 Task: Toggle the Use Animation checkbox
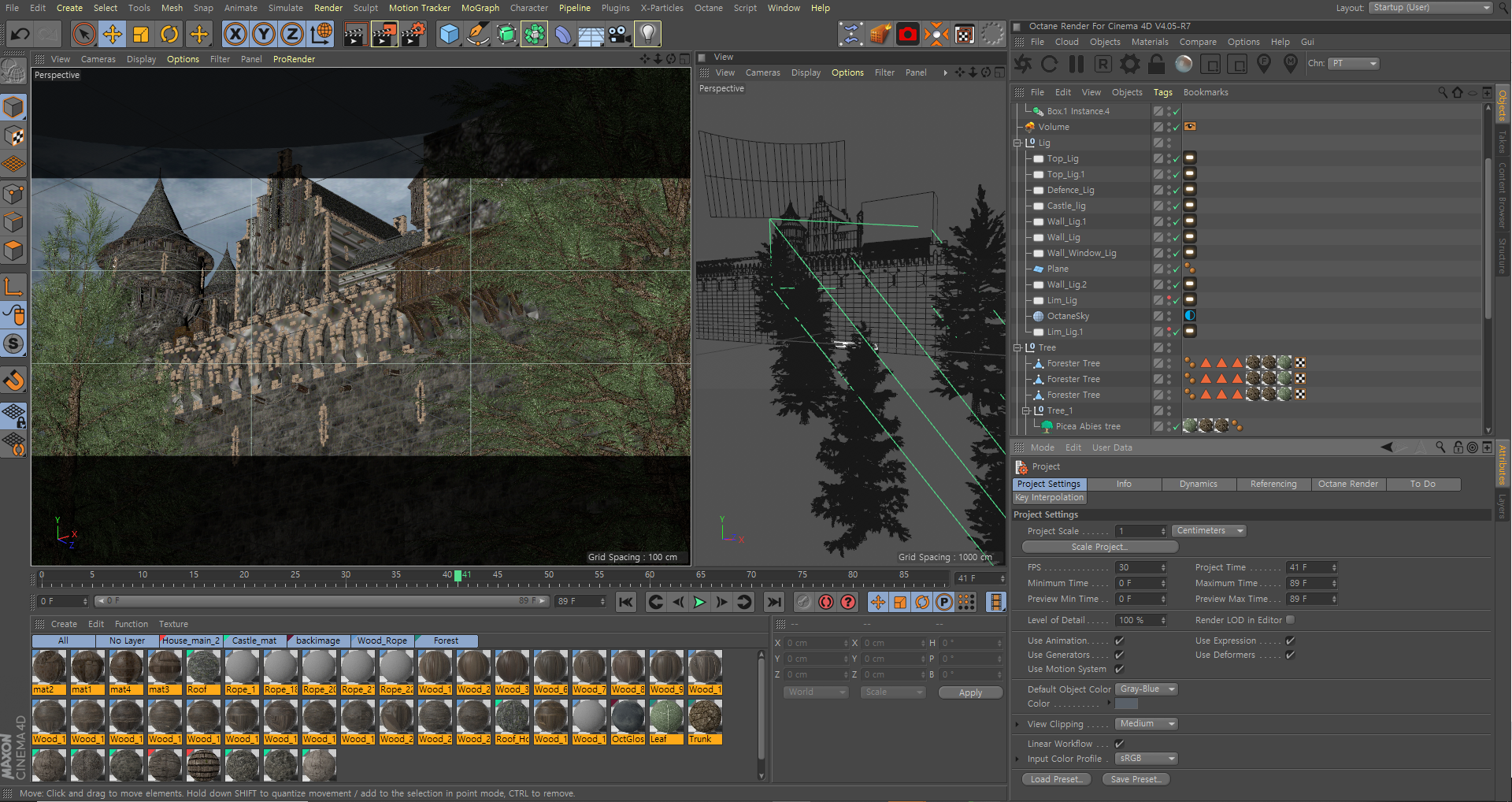1119,641
